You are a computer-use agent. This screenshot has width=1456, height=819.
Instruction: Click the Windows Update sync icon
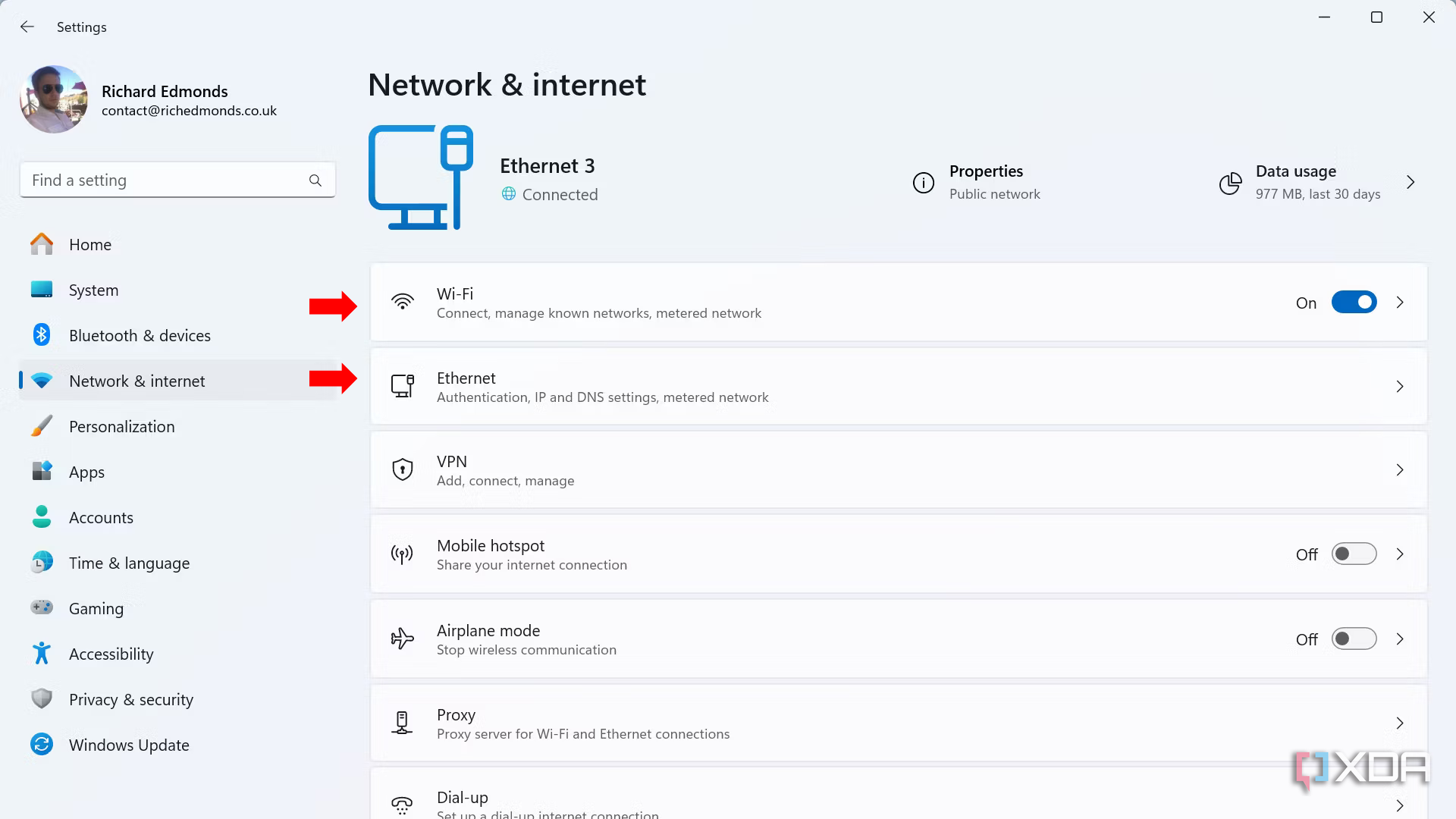[x=42, y=745]
